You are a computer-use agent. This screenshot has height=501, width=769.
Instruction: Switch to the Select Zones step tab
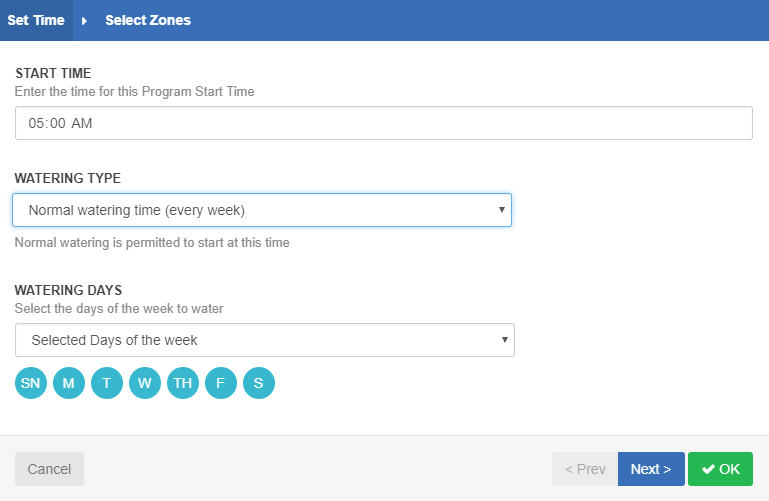(148, 20)
